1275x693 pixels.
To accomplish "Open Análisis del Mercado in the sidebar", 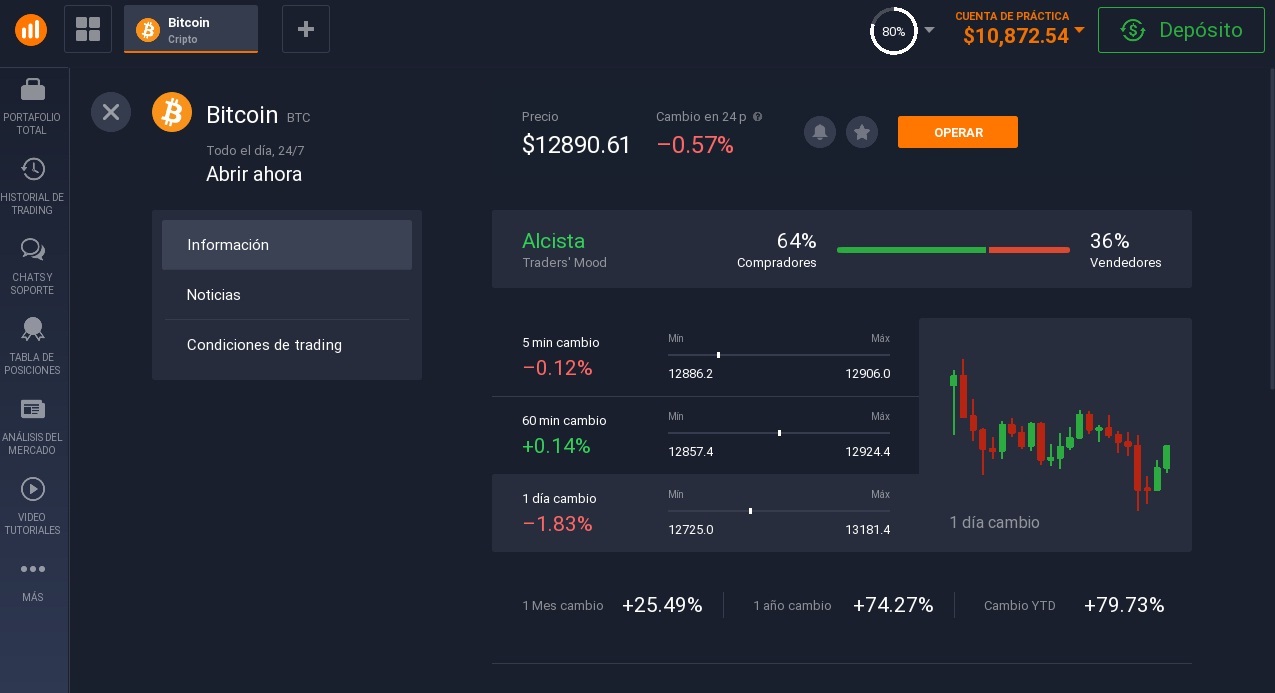I will point(32,426).
